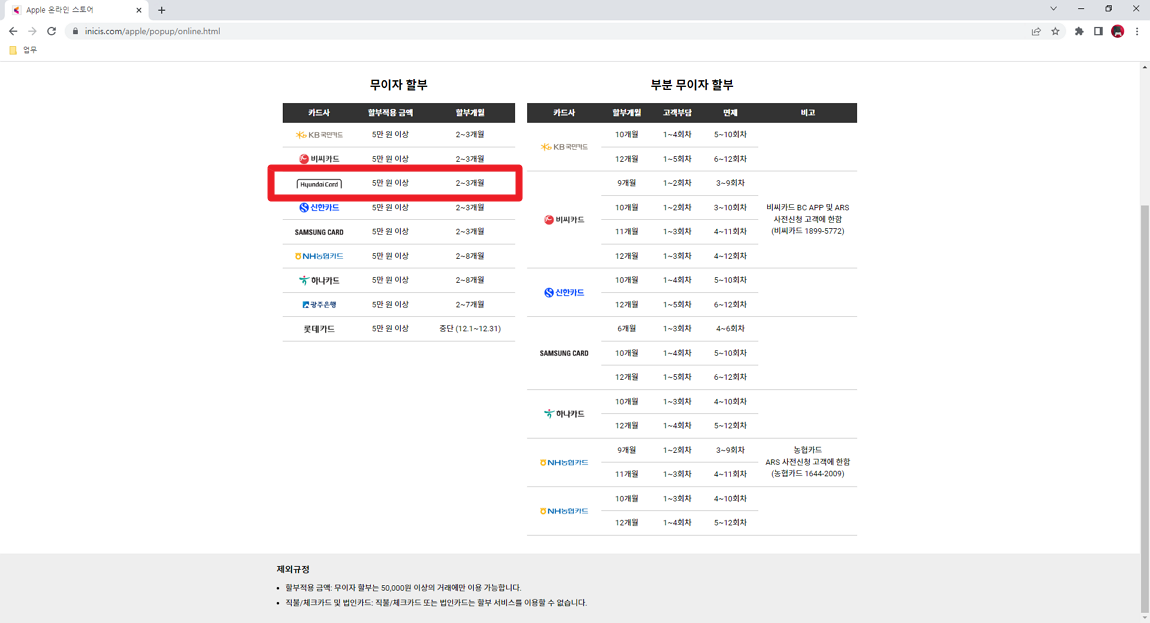Click the 고객부담 column header
The height and width of the screenshot is (623, 1150).
tap(677, 113)
